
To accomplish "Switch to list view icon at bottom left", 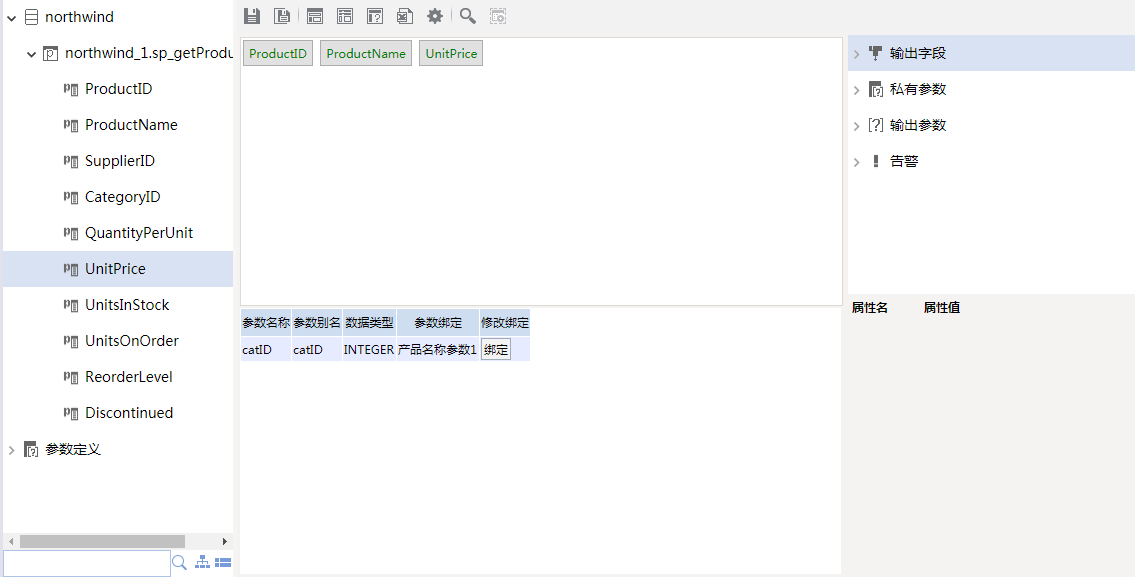I will (223, 562).
